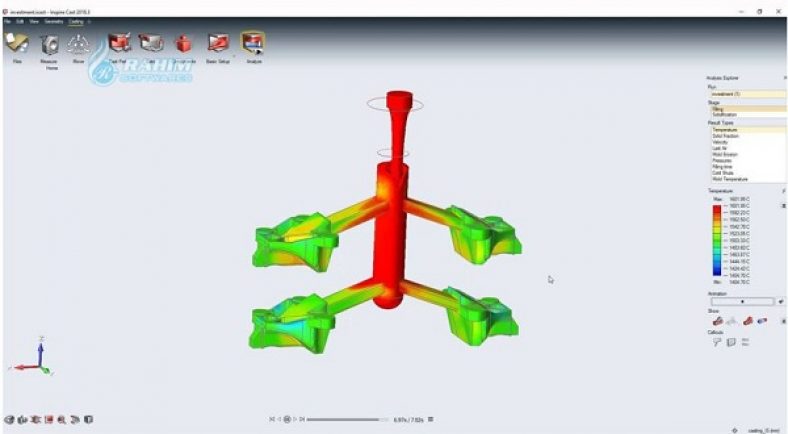Click the Cast Part ribbon icon
This screenshot has height=434, width=788.
point(120,43)
